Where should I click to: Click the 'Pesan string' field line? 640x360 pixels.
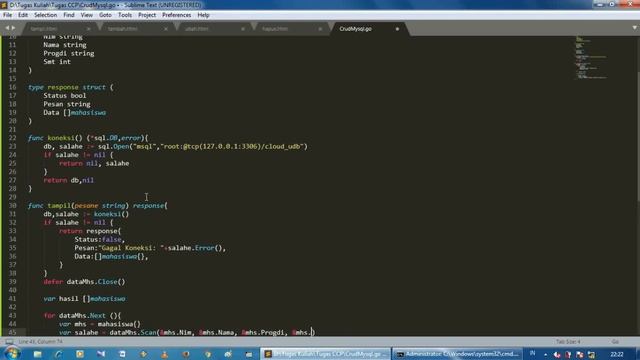(x=67, y=104)
